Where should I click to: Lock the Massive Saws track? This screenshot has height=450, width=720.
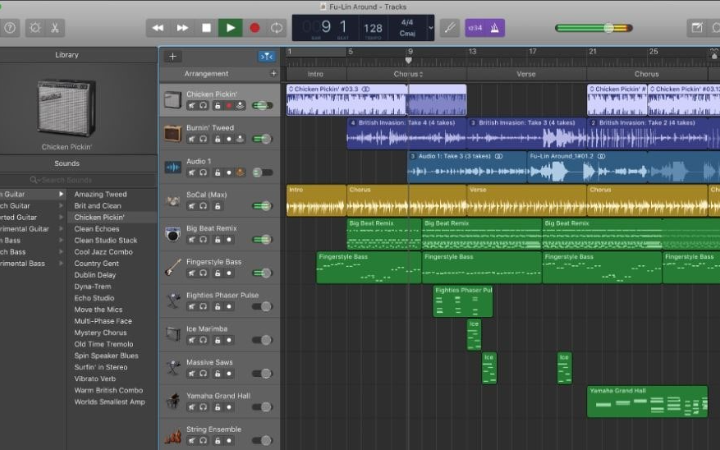click(x=218, y=374)
